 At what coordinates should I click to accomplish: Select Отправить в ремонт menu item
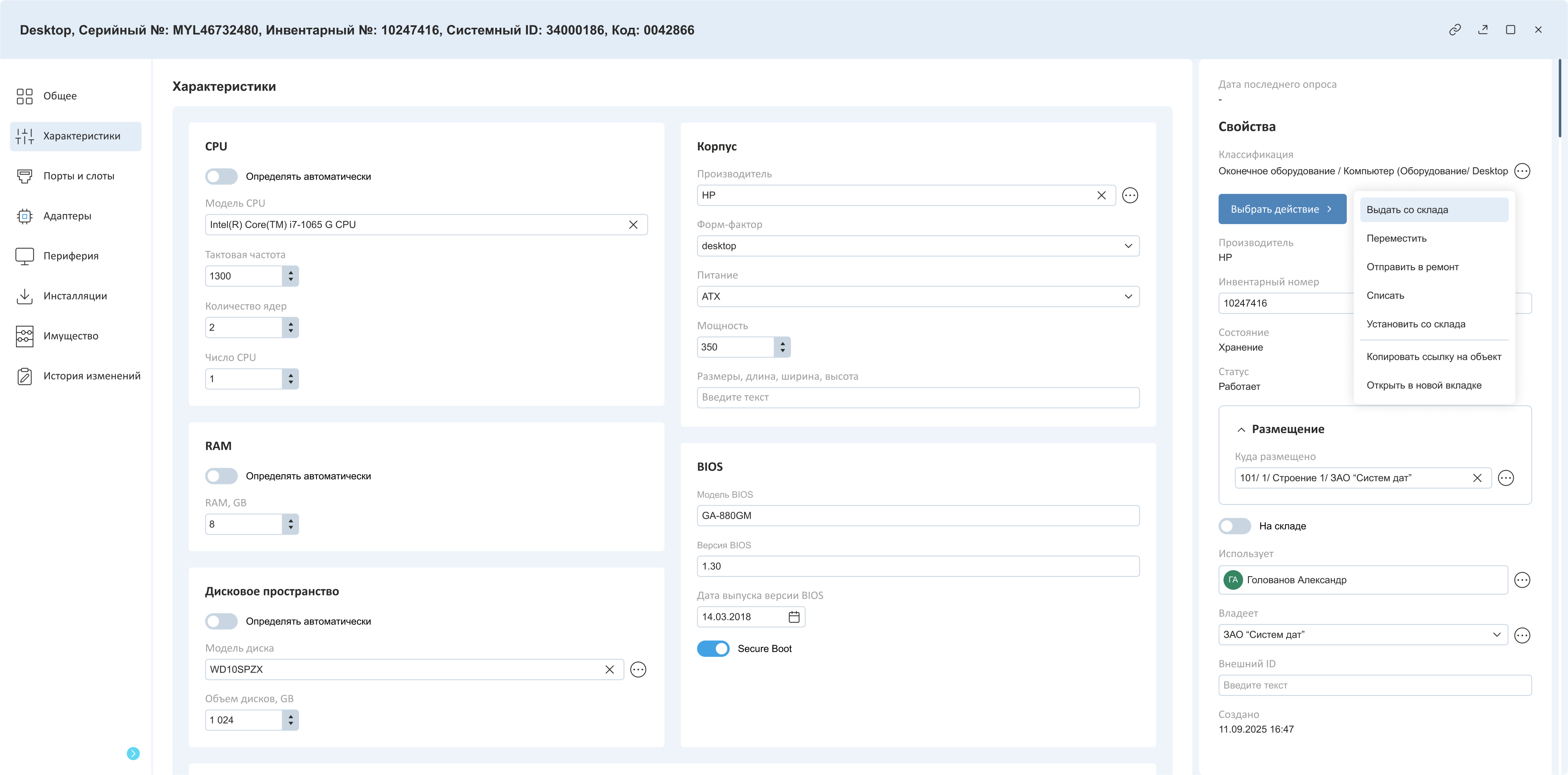click(x=1412, y=267)
